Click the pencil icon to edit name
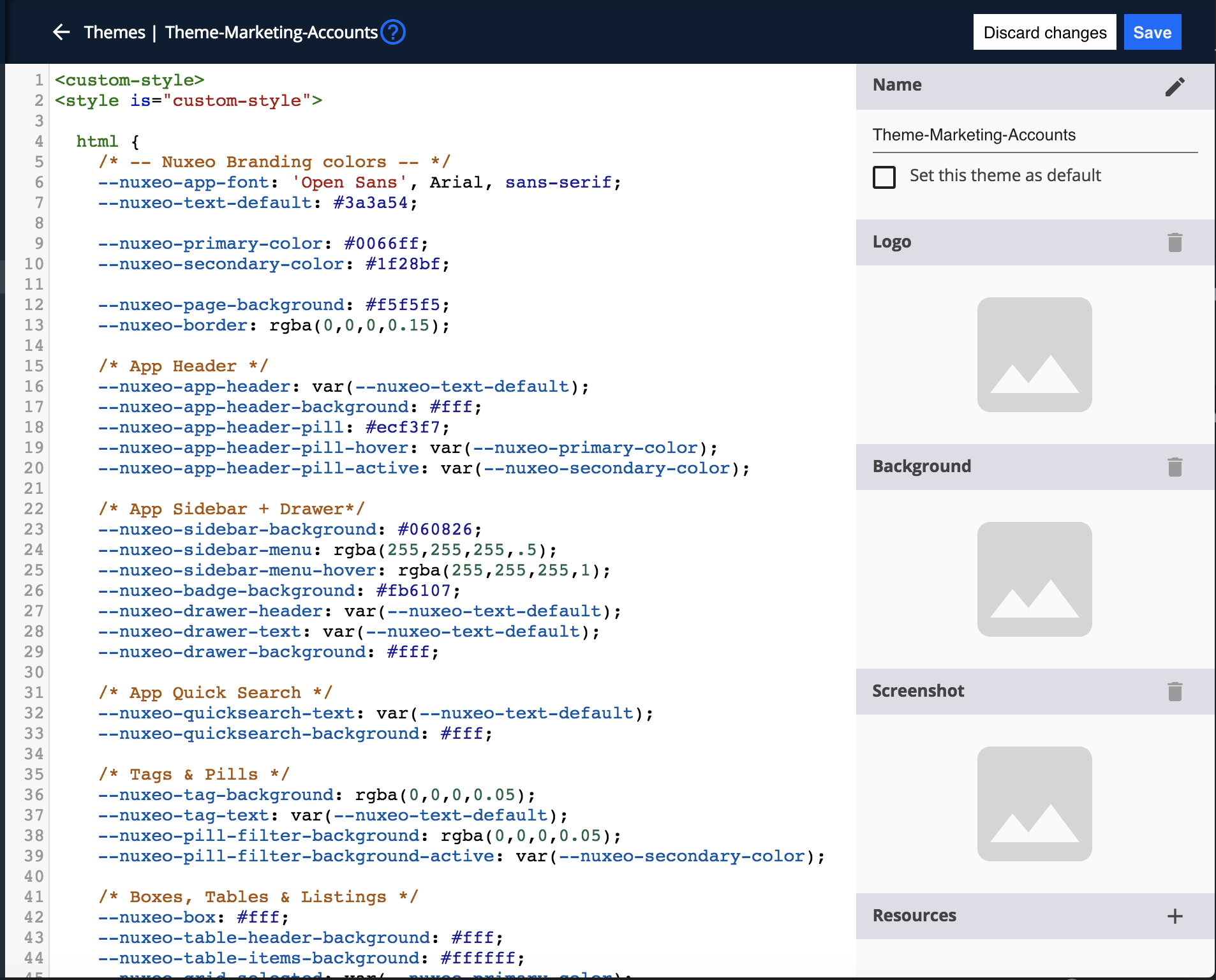 [x=1175, y=86]
